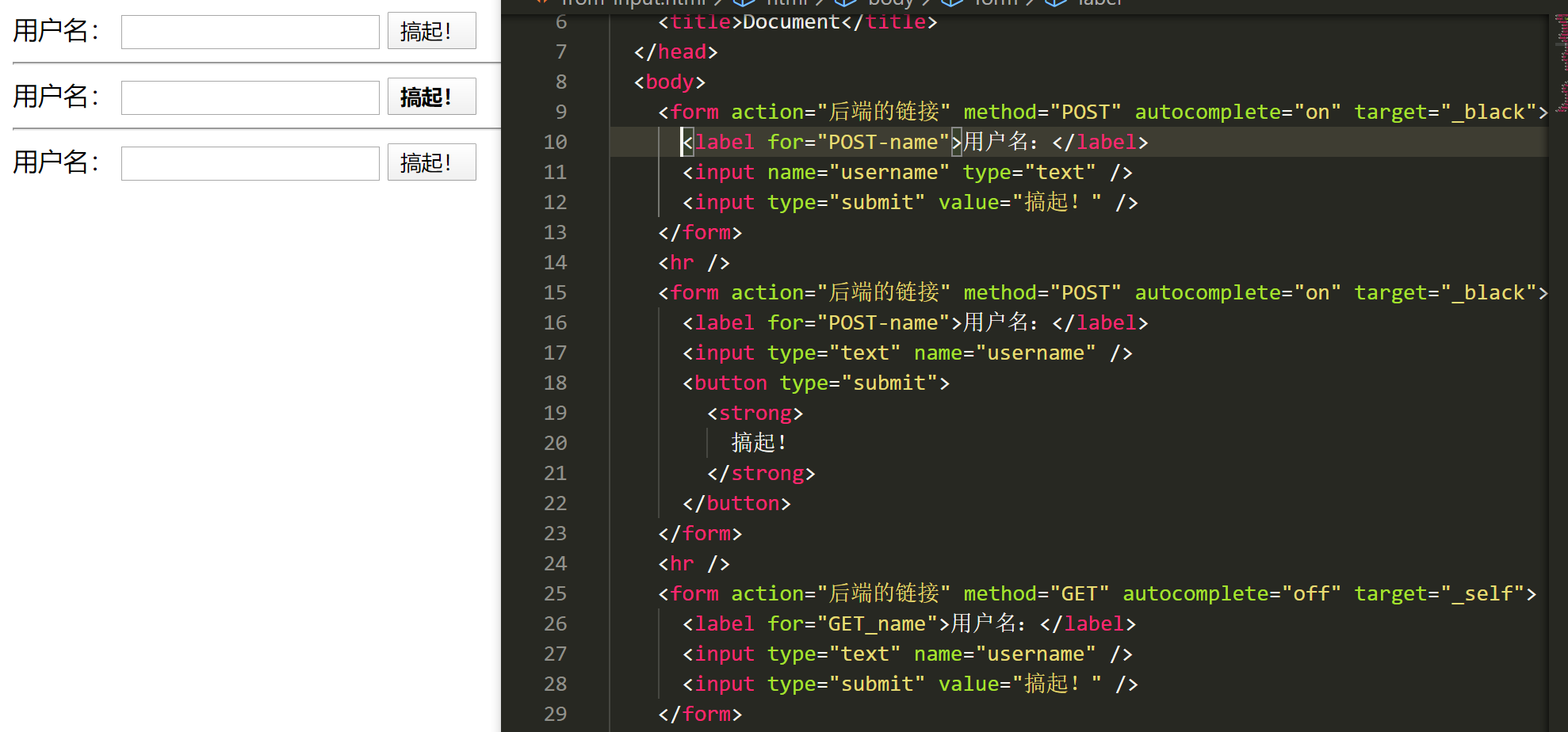Click the Document title text on line 6
The width and height of the screenshot is (1568, 732).
(x=791, y=21)
